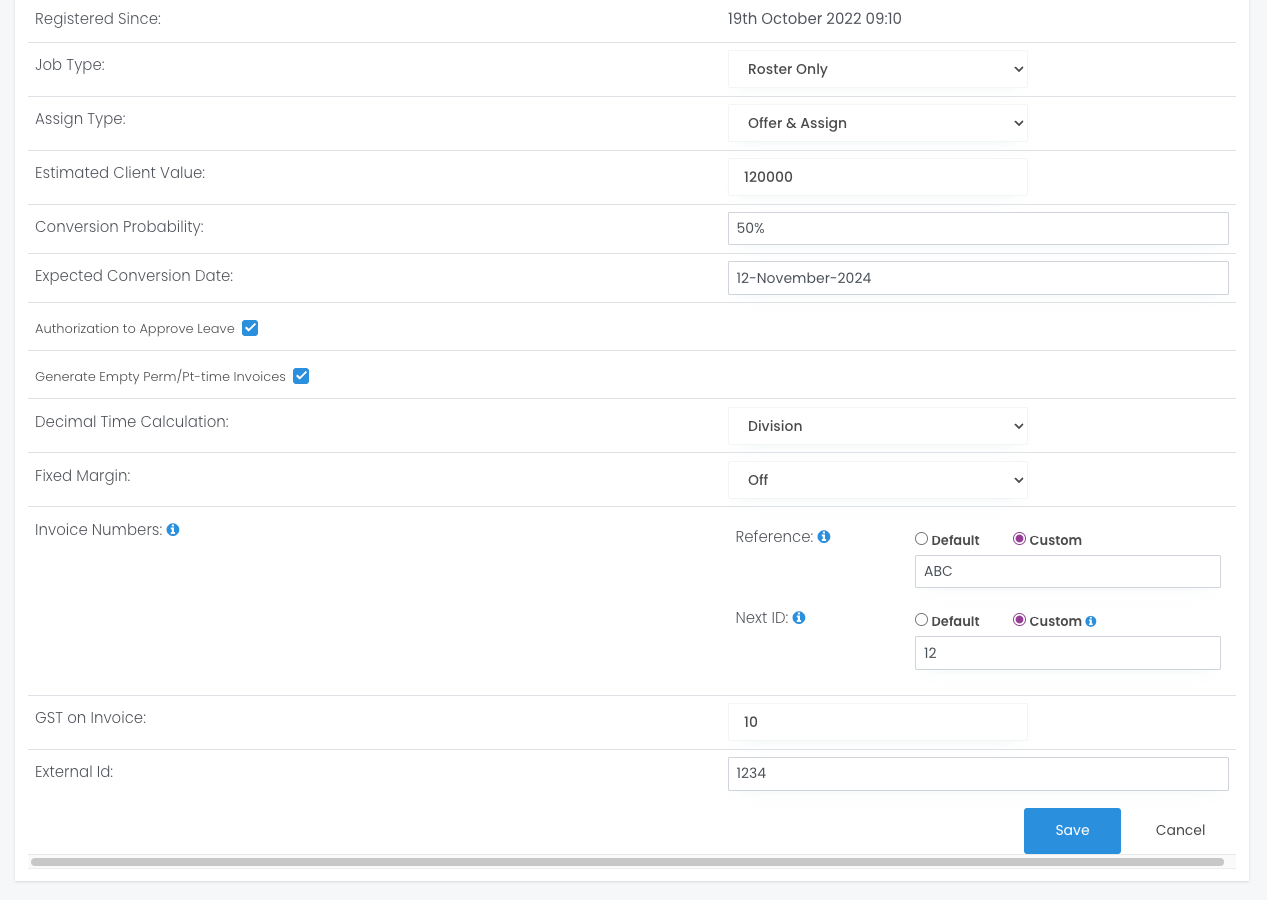Screen dimensions: 1267x900
Task: Click info icon beside Reference label
Action: click(824, 537)
